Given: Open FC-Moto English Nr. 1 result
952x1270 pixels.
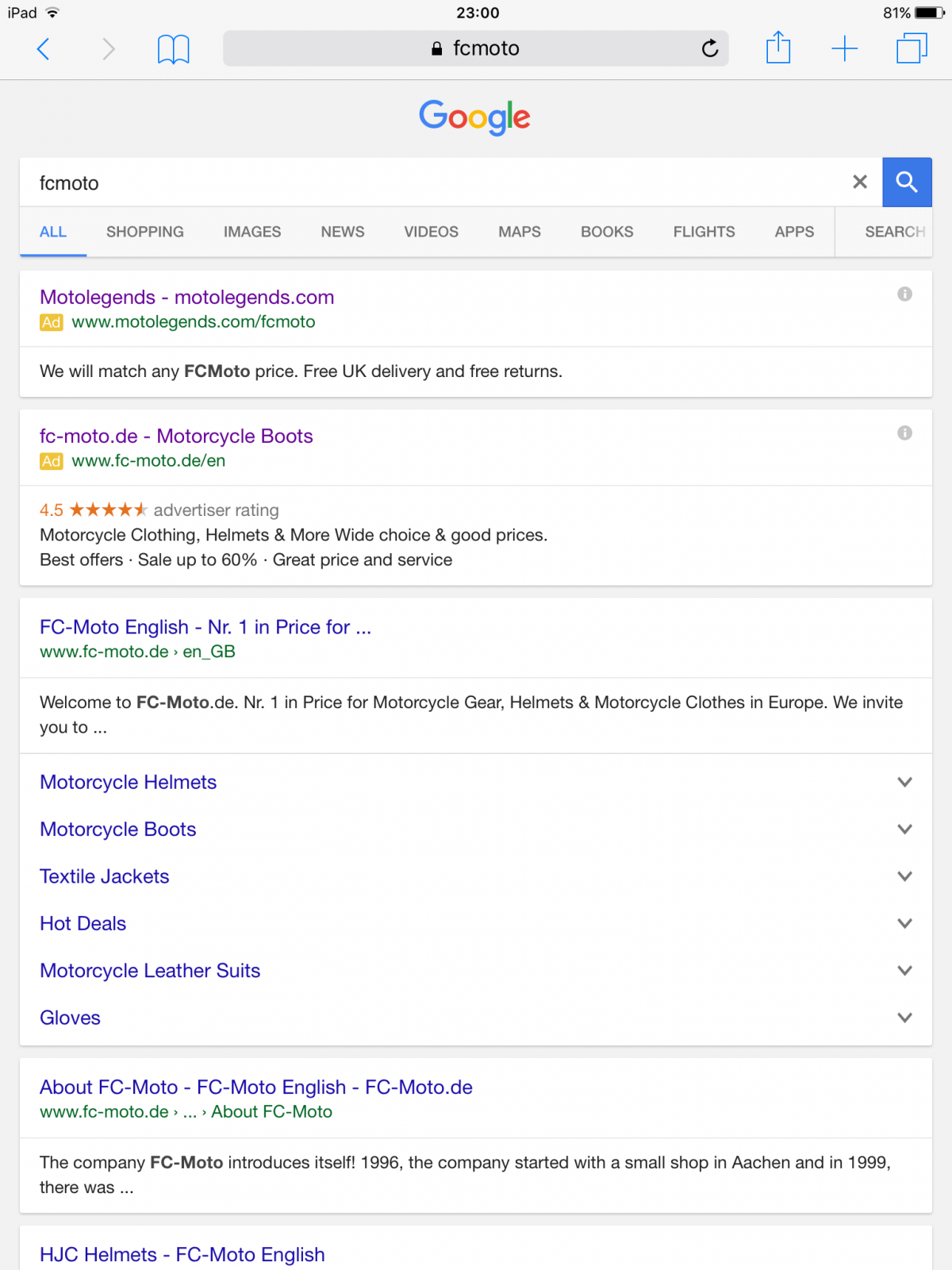Looking at the screenshot, I should tap(205, 627).
